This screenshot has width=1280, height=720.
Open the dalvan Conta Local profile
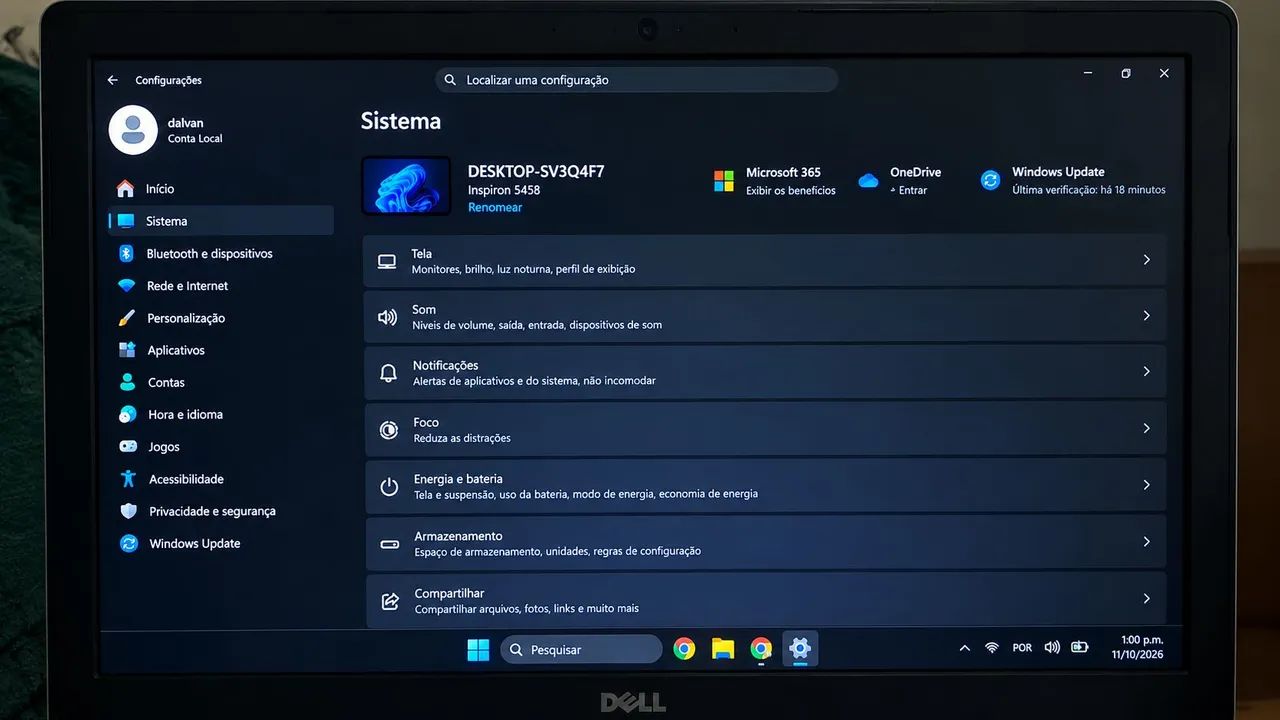(x=166, y=130)
